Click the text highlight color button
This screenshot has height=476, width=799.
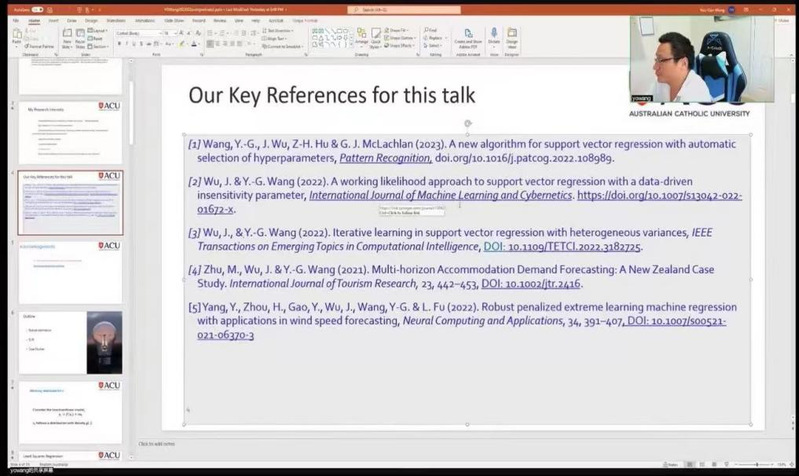[x=181, y=44]
